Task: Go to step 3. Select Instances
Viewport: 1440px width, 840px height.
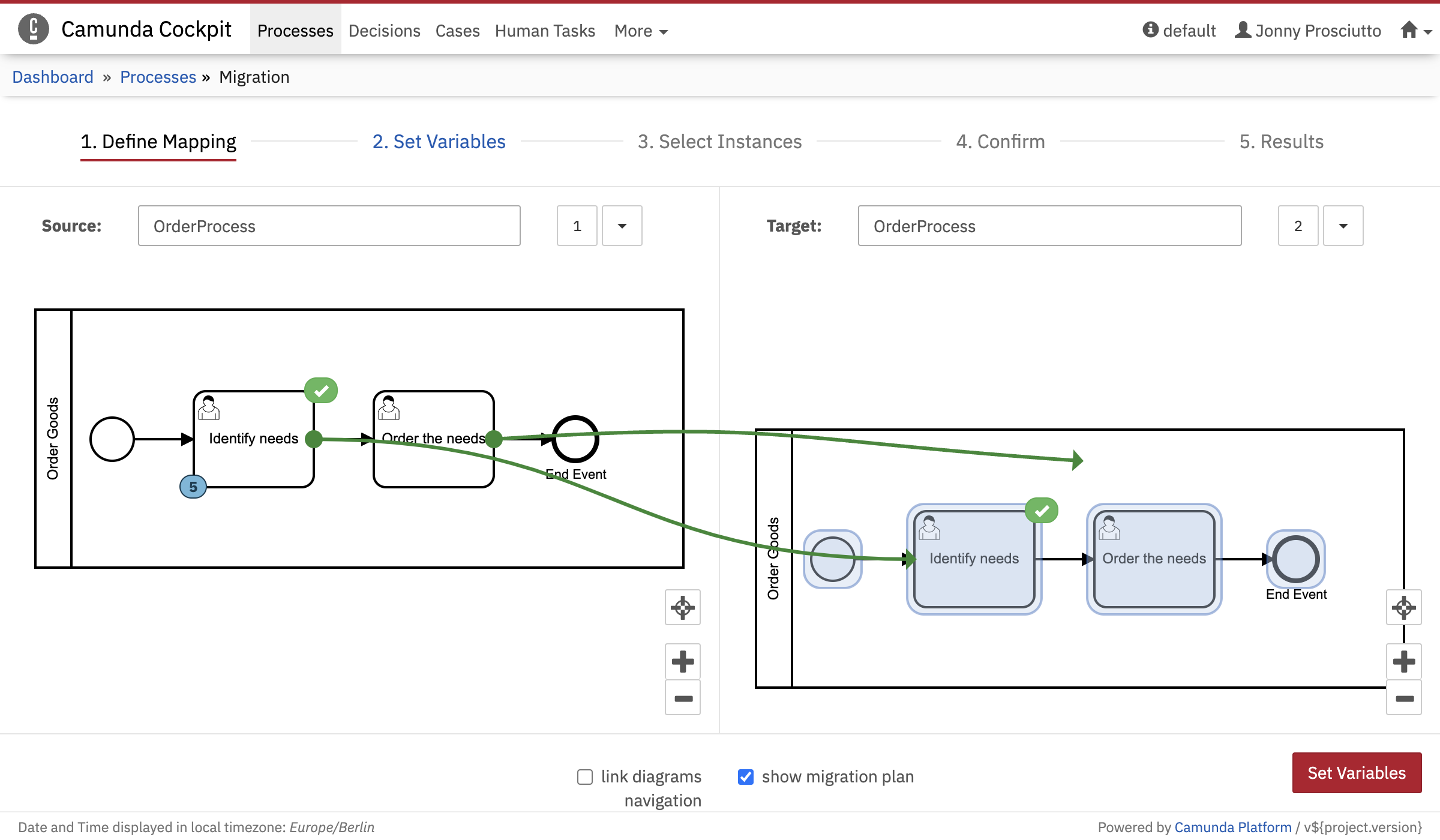Action: tap(720, 142)
